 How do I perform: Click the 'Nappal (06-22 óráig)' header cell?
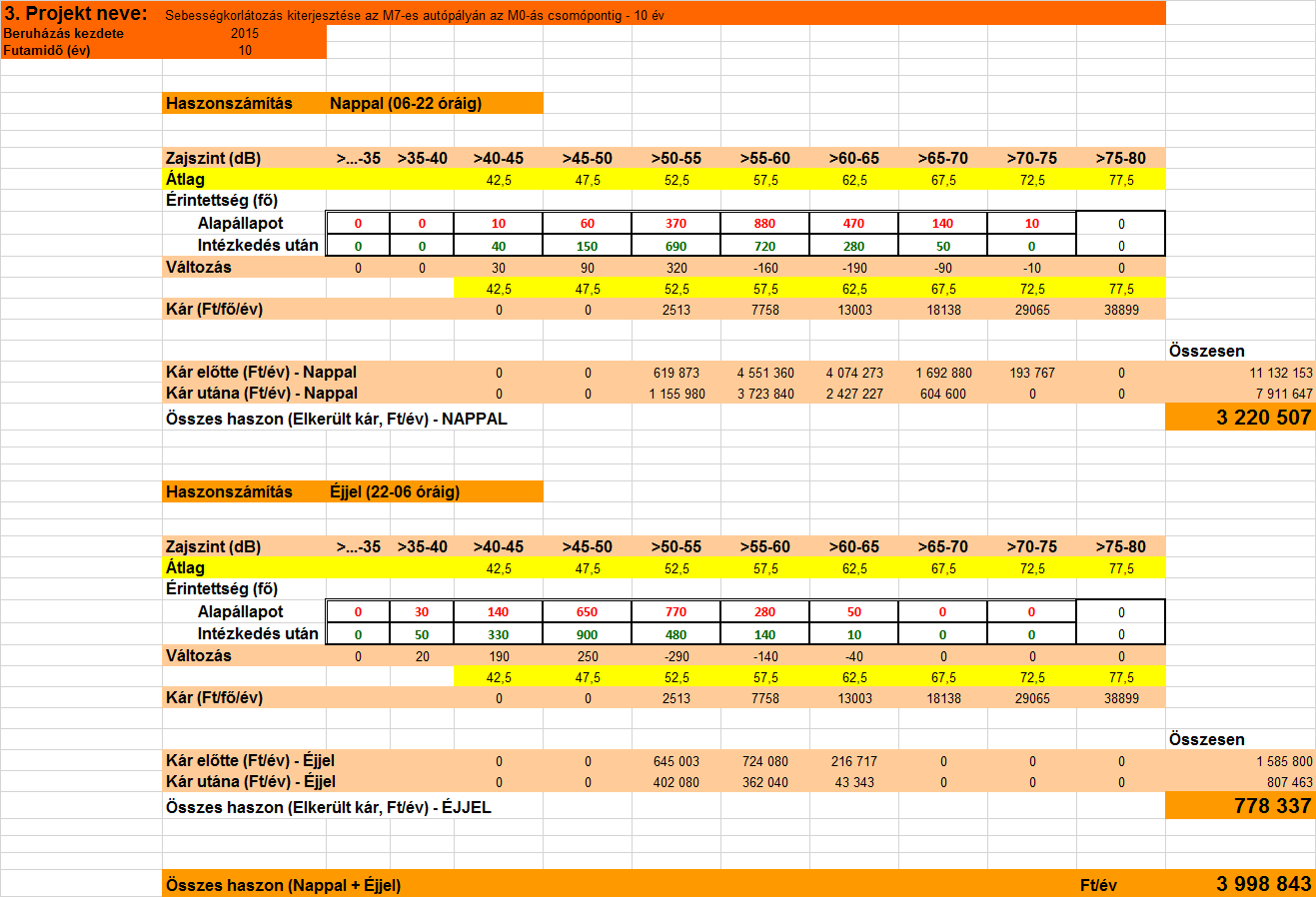435,103
